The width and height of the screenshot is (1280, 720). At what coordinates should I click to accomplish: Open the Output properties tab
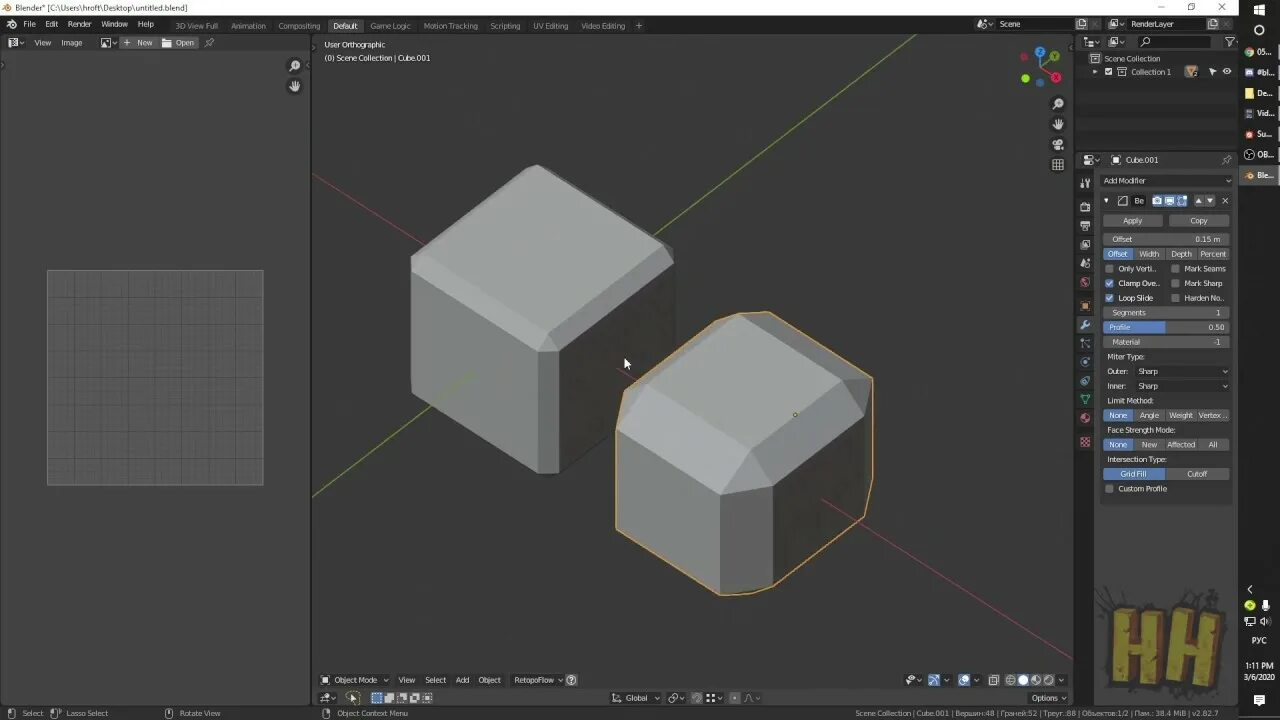pos(1085,225)
